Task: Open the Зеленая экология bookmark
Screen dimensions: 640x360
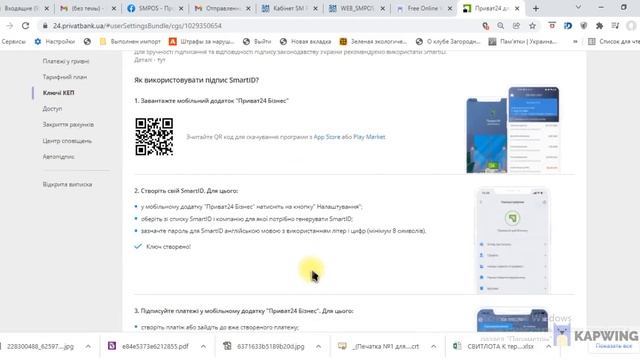Action: pos(373,42)
